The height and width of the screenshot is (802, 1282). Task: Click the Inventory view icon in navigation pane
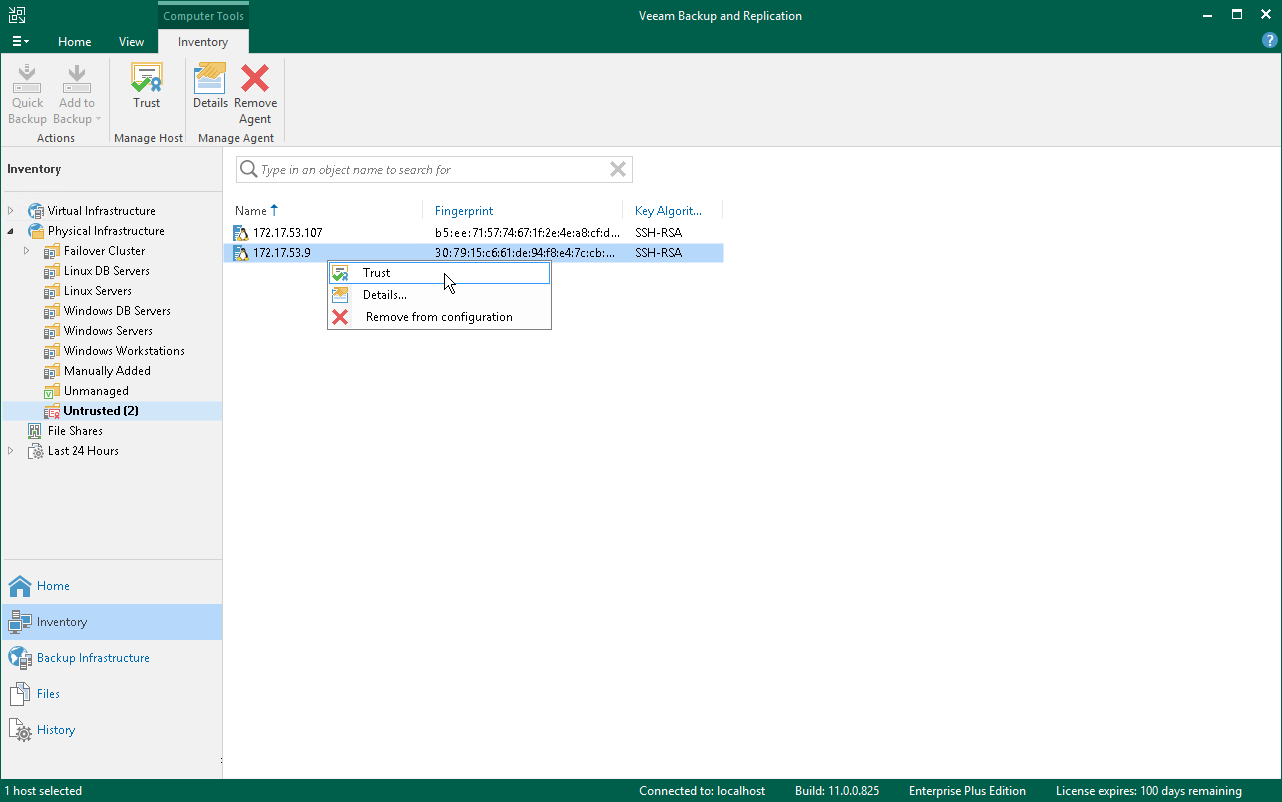point(20,622)
